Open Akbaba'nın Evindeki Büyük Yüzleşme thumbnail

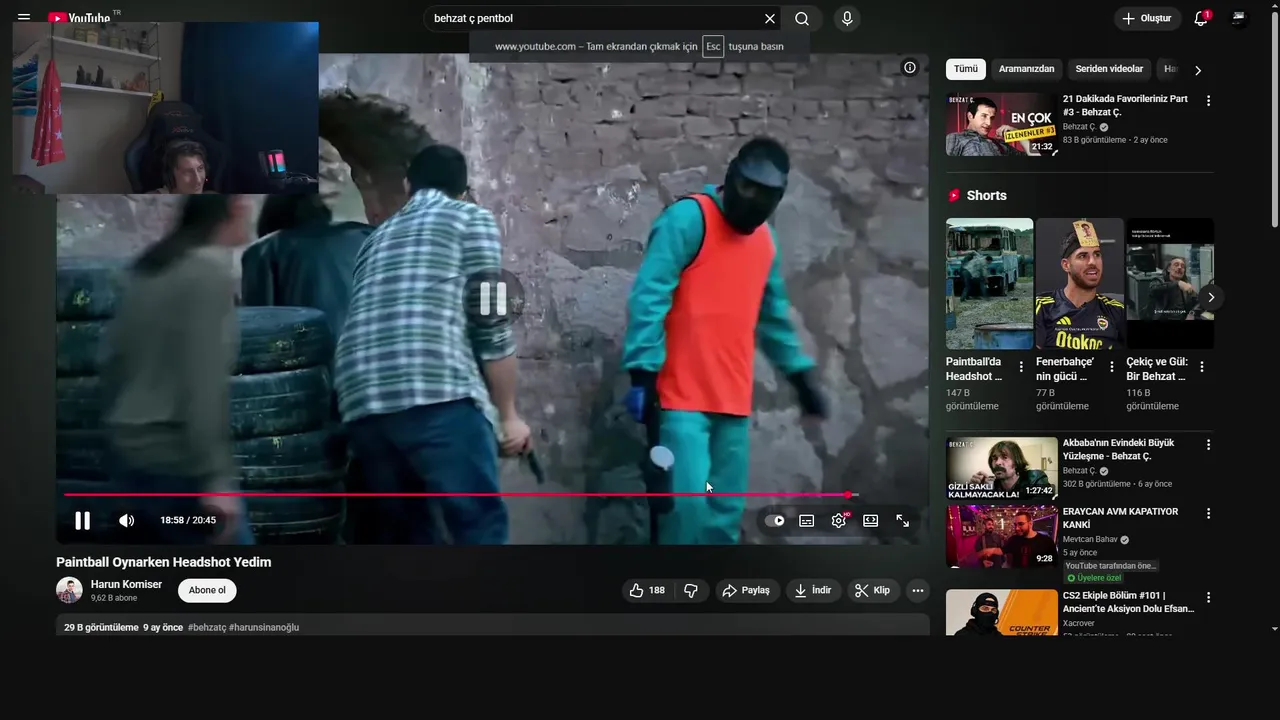pyautogui.click(x=1001, y=468)
